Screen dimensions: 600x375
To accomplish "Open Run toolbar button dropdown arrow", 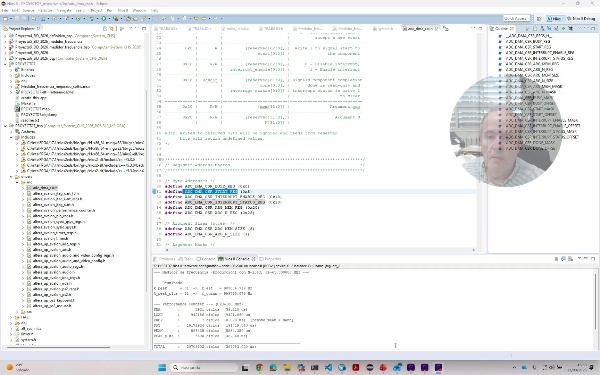I will 109,18.
